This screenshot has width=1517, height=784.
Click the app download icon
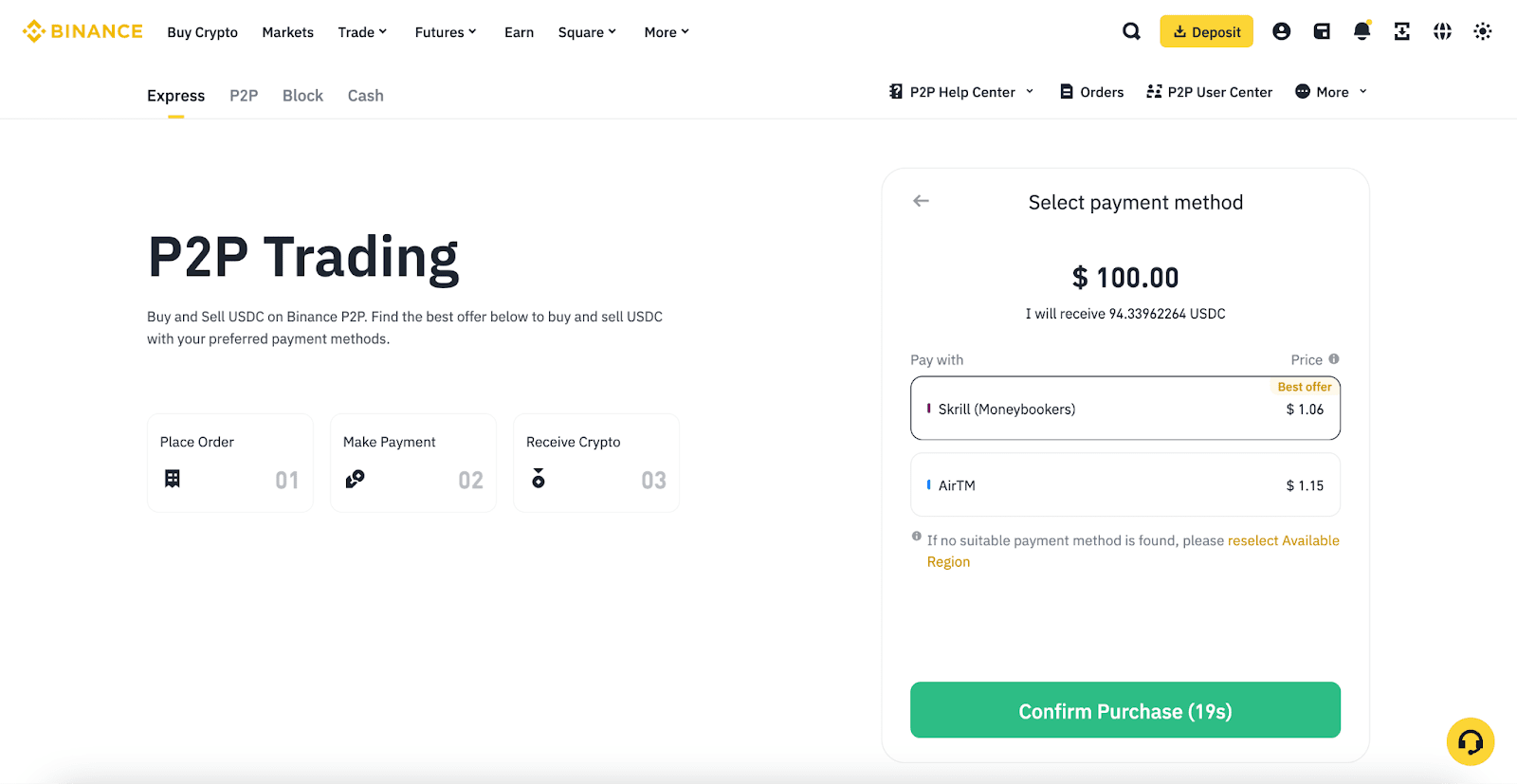(1401, 31)
